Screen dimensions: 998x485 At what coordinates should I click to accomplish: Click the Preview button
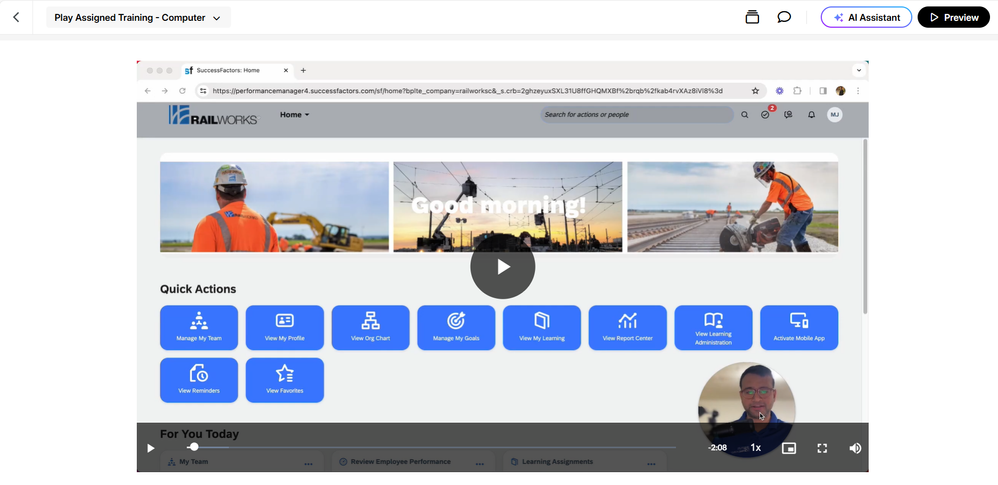(x=953, y=17)
